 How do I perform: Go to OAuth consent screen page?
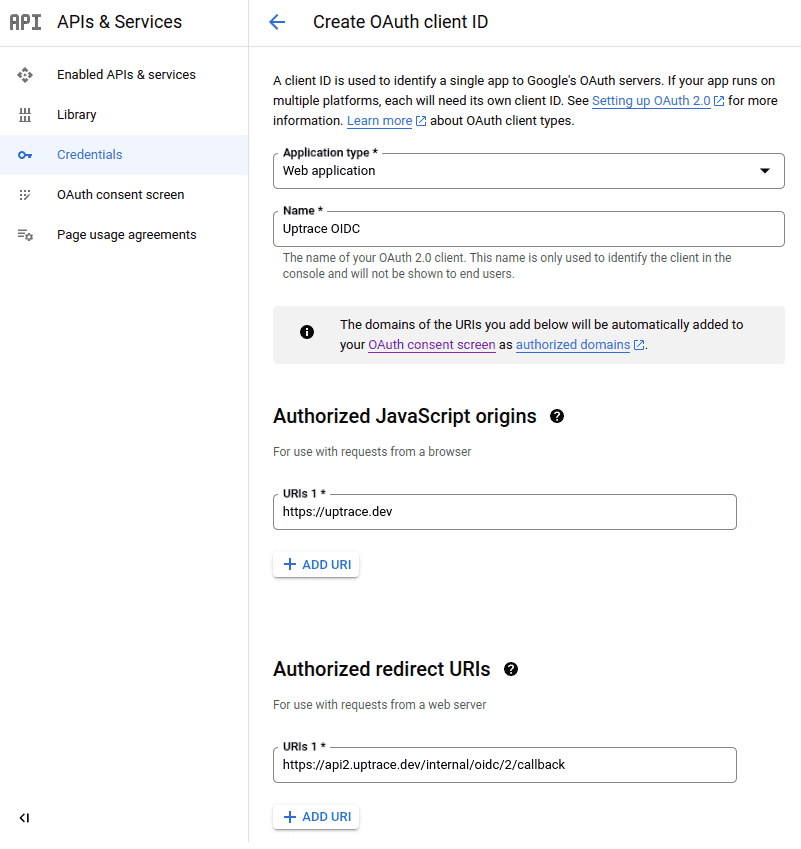pyautogui.click(x=120, y=195)
